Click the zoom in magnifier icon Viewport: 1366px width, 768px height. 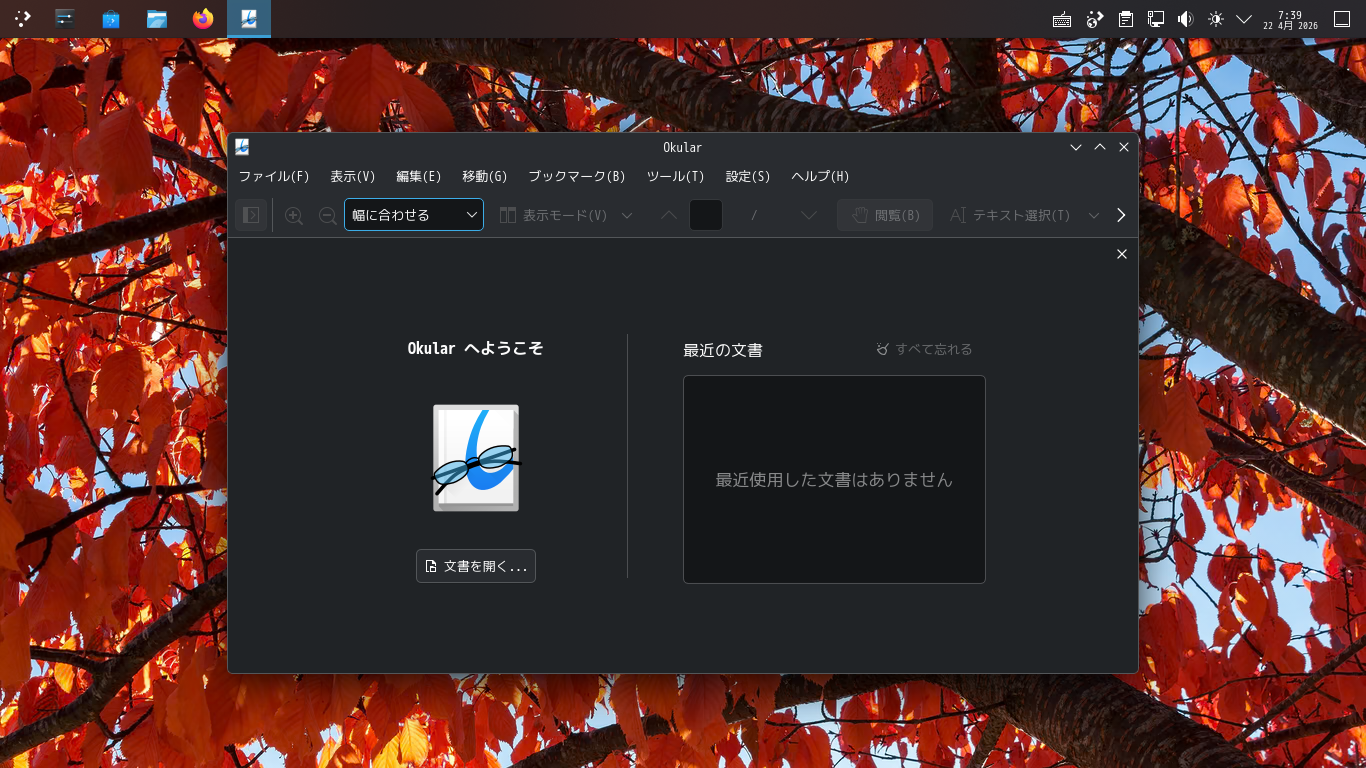click(294, 215)
